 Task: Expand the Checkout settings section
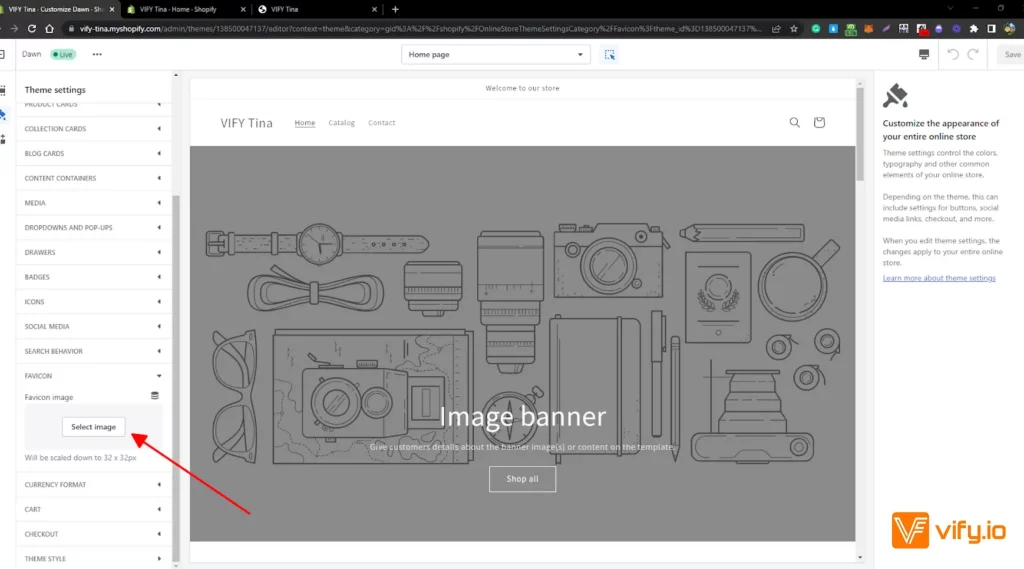click(93, 534)
